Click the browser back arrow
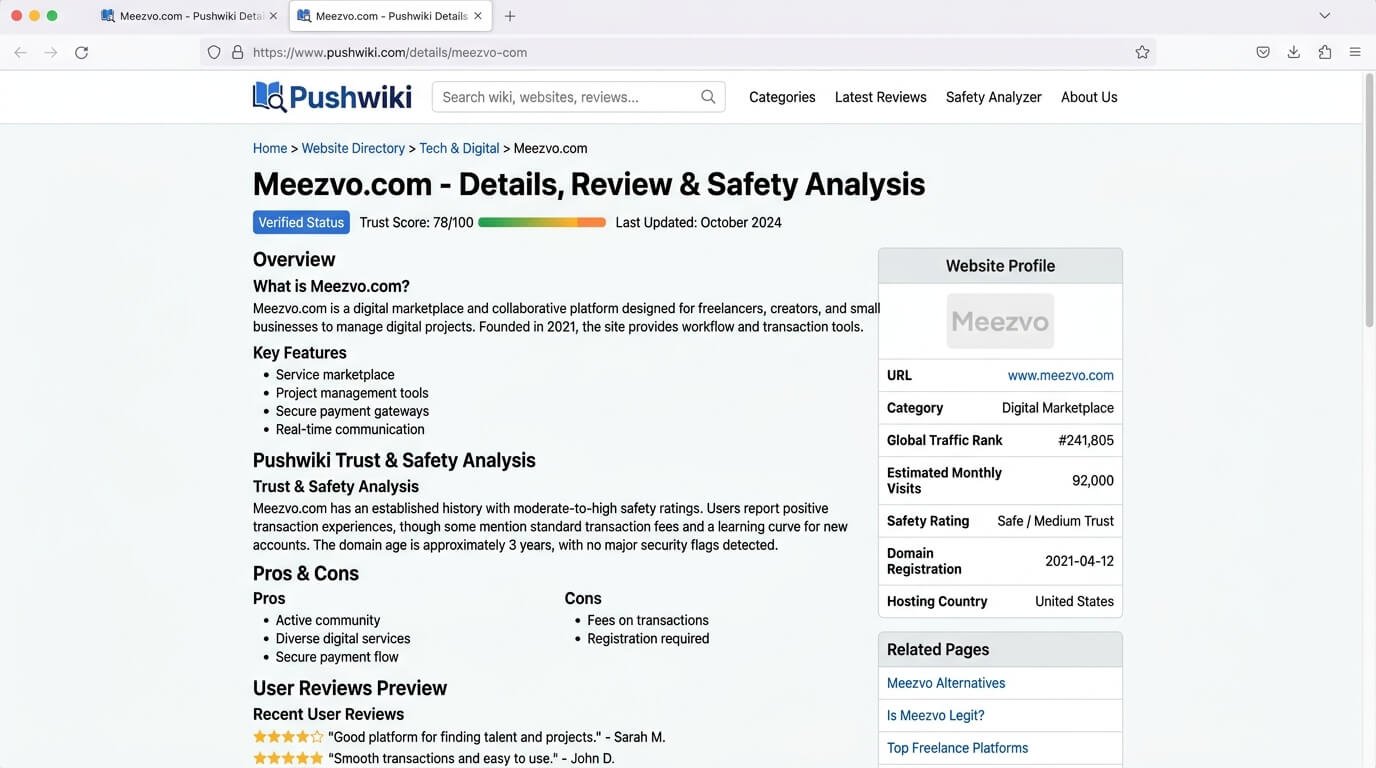 20,52
